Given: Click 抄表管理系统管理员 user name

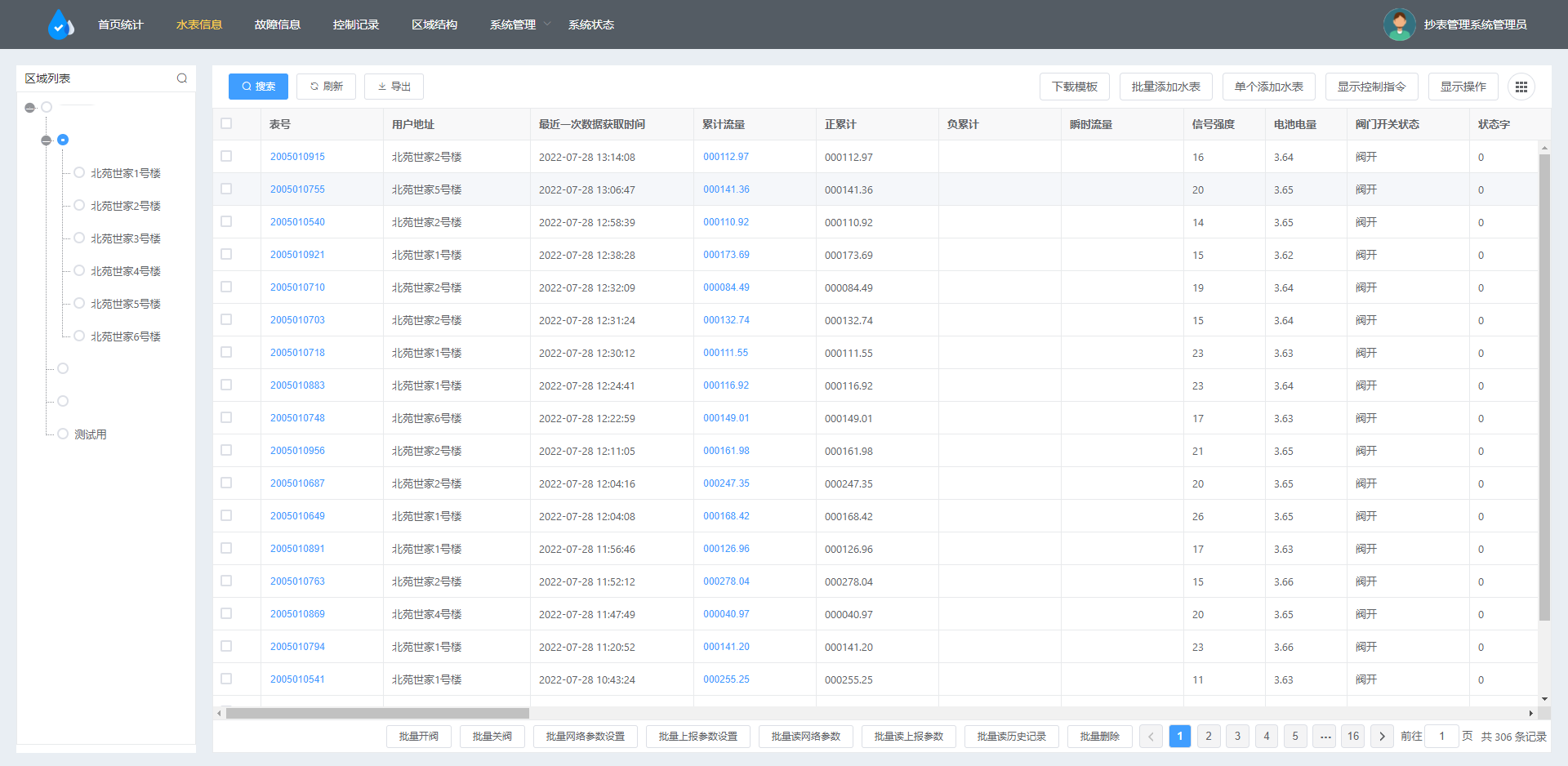Looking at the screenshot, I should [x=1475, y=24].
